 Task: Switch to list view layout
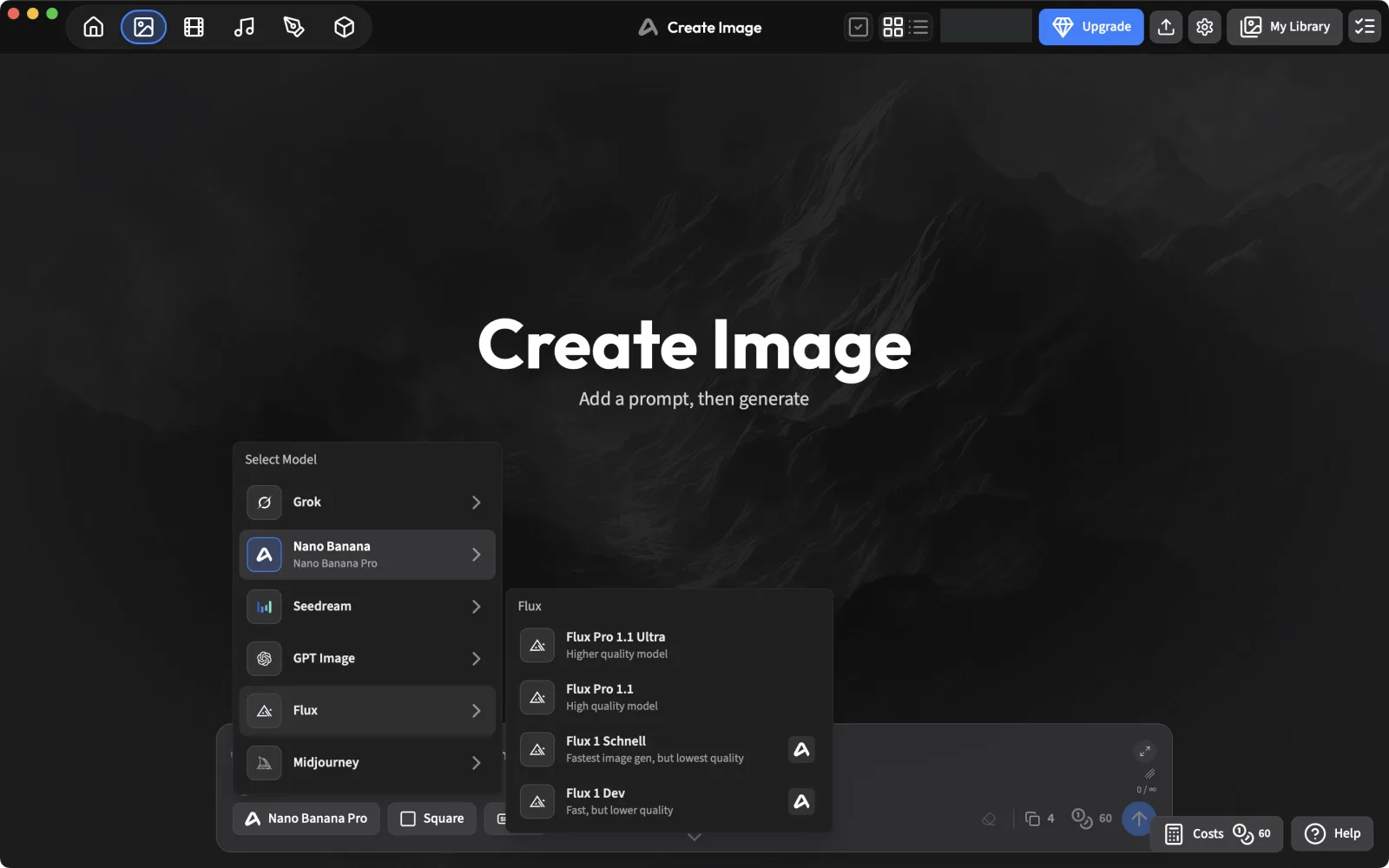pyautogui.click(x=918, y=27)
